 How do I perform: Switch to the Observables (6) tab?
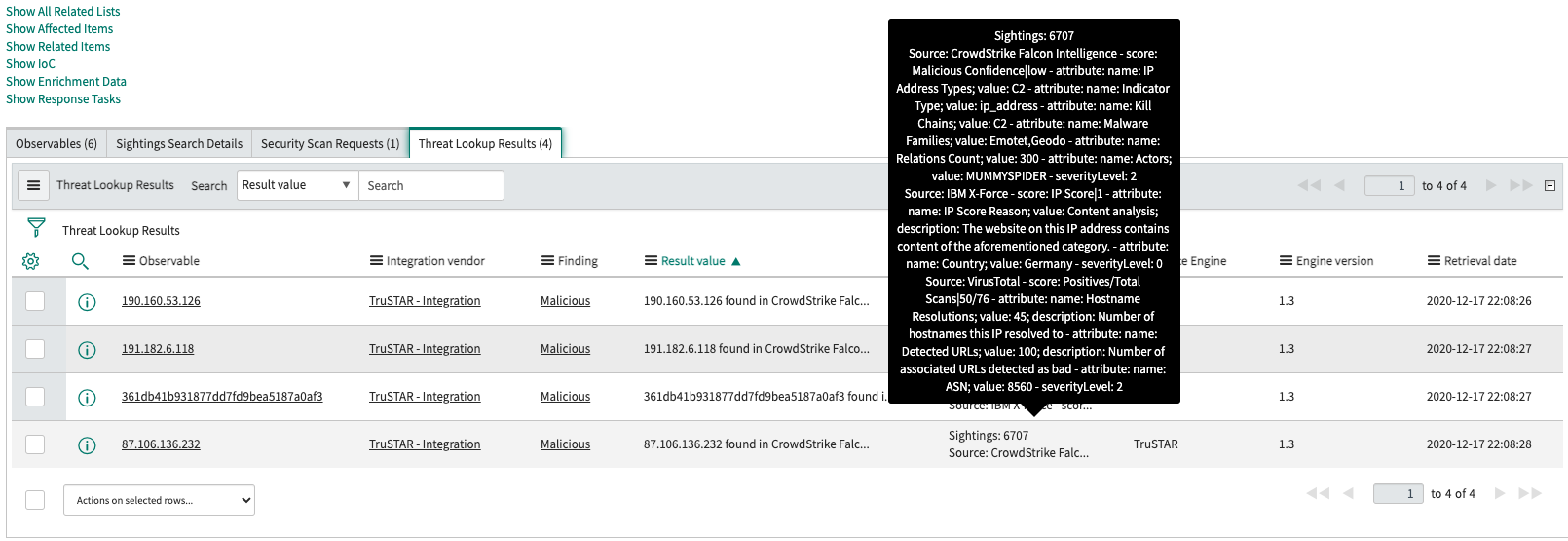(x=56, y=143)
